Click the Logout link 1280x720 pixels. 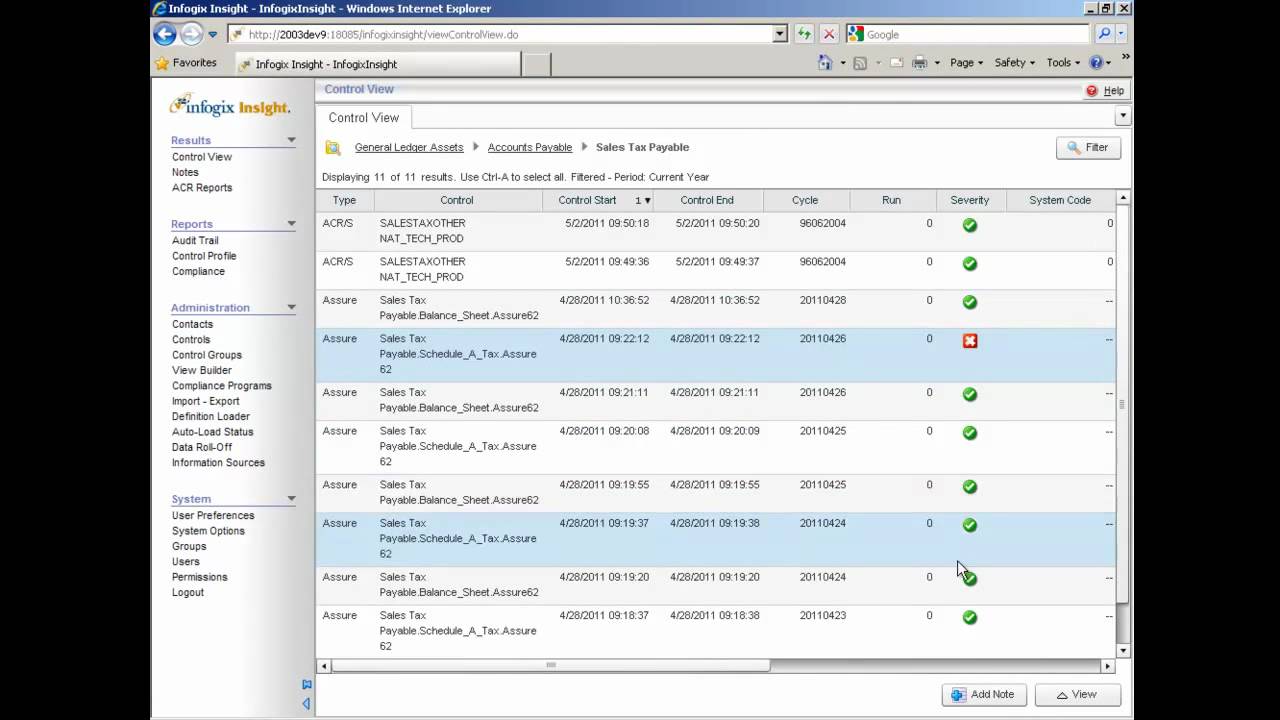click(x=188, y=592)
